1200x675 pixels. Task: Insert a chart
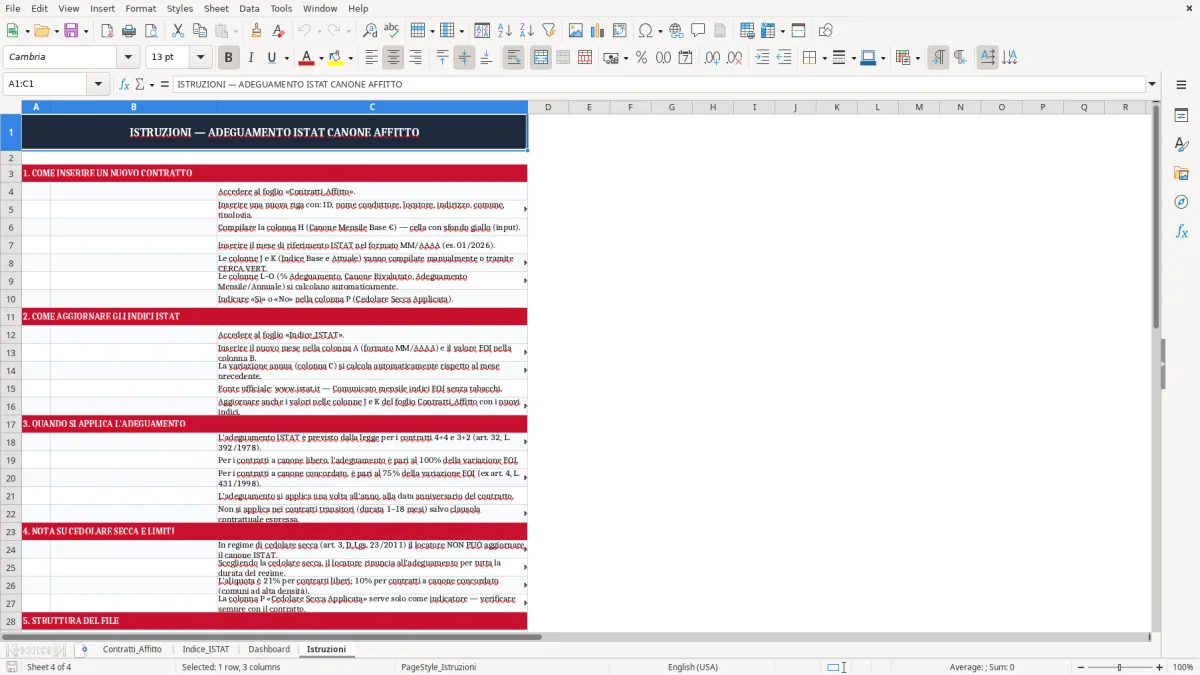coord(598,31)
